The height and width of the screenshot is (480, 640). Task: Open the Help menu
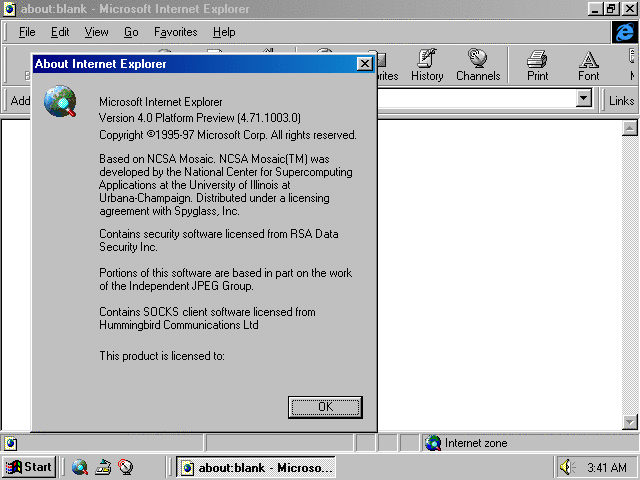(224, 32)
